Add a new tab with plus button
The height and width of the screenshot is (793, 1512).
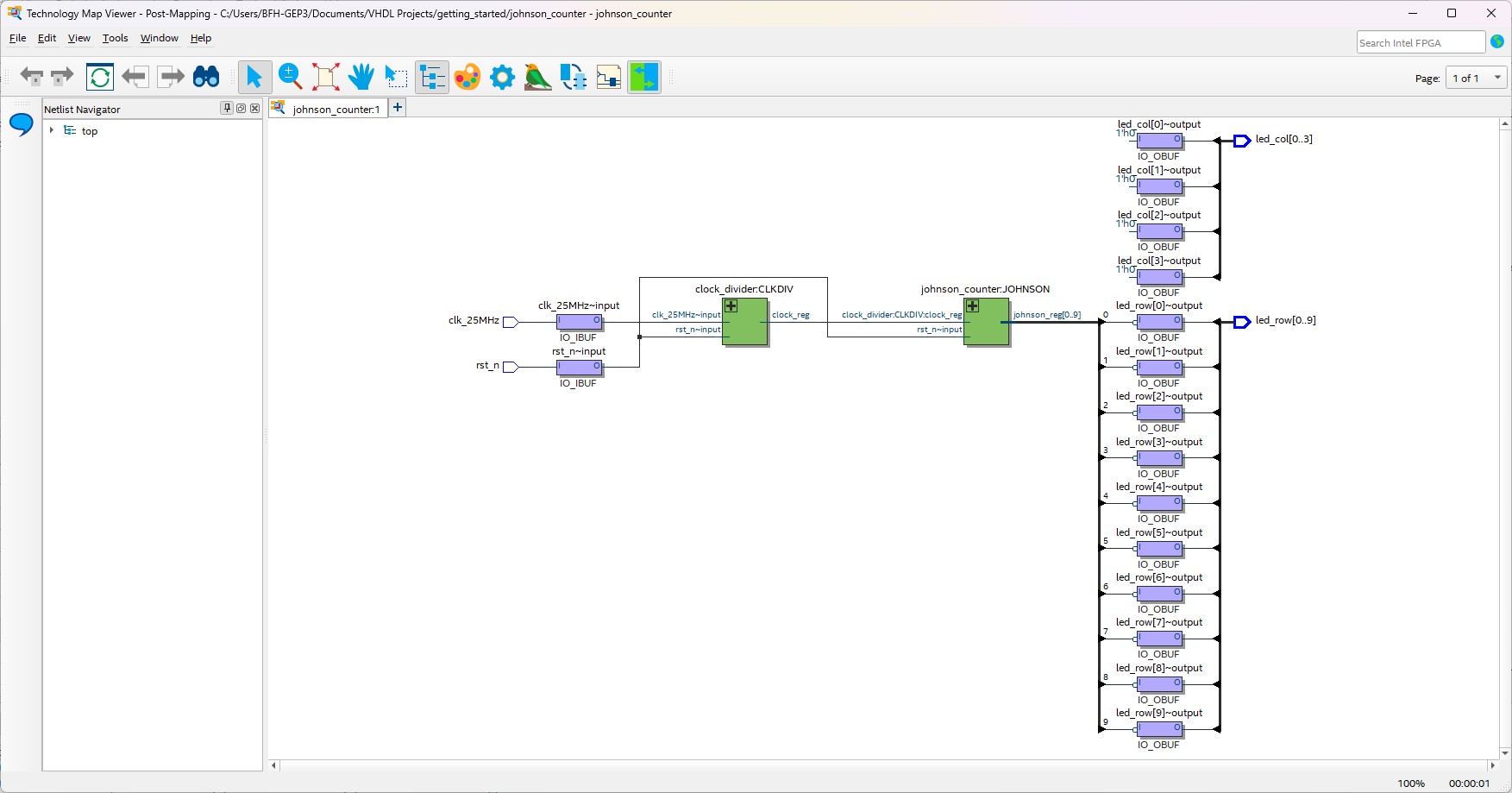[398, 108]
